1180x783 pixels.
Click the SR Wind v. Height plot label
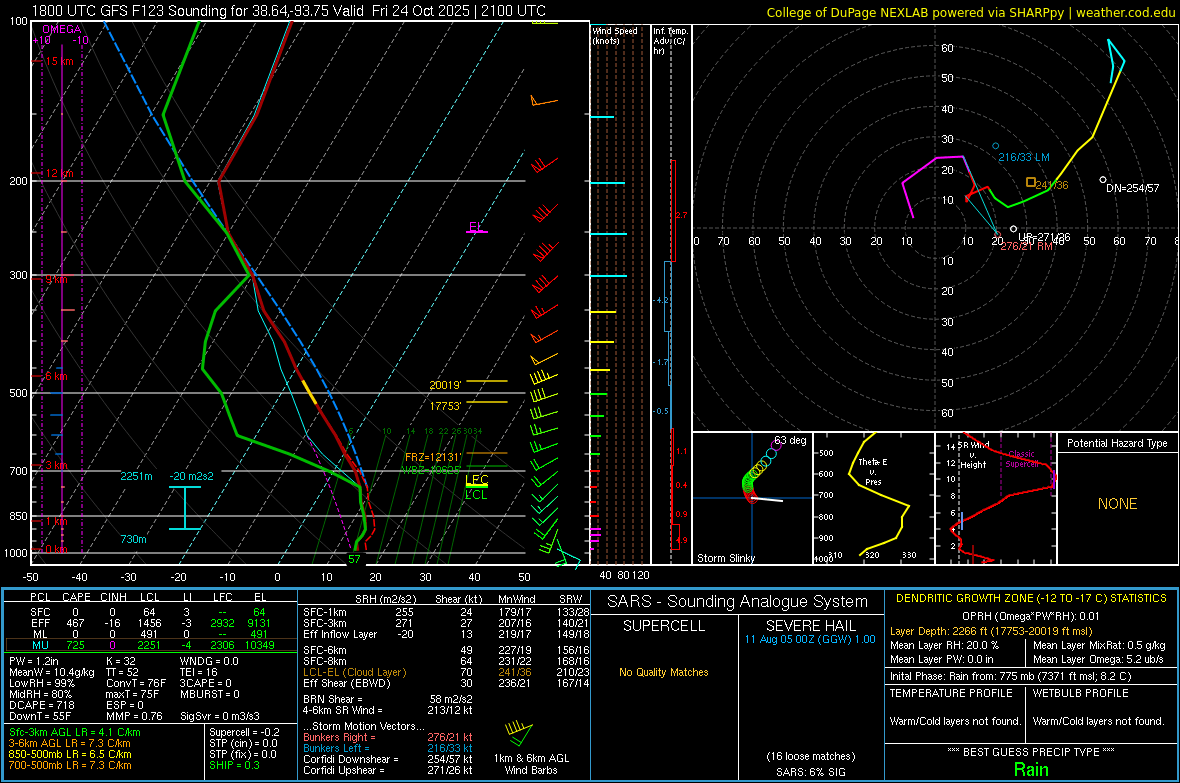coord(973,455)
